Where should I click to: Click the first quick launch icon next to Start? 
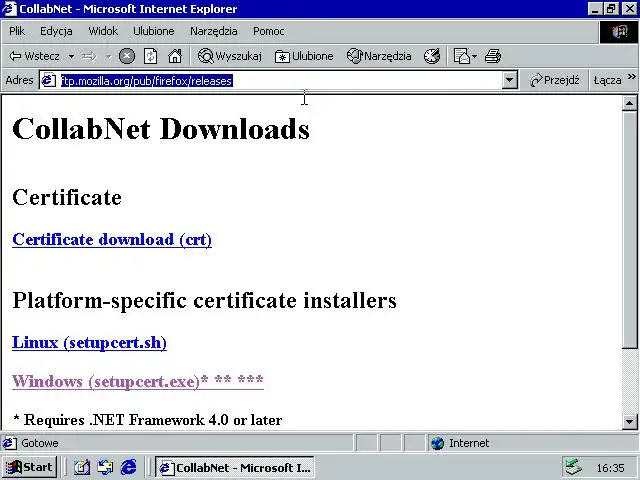(x=82, y=467)
